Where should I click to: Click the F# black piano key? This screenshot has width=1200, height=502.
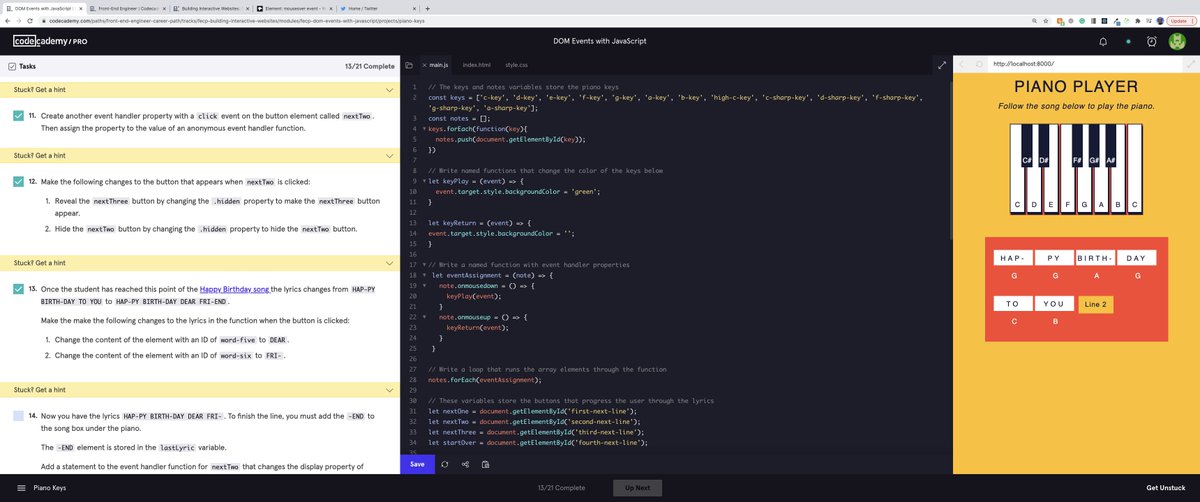tap(1077, 146)
